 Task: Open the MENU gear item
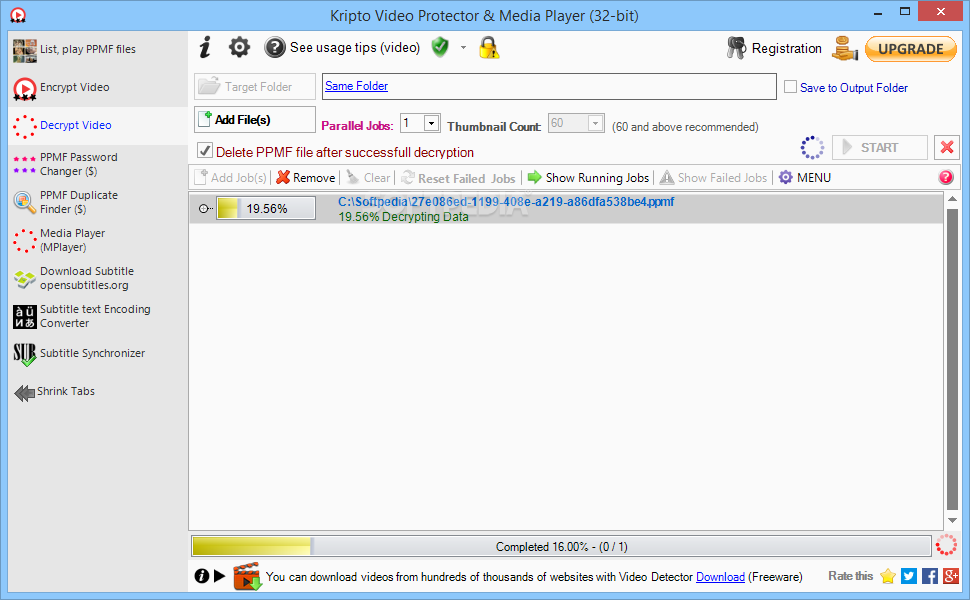coord(804,178)
